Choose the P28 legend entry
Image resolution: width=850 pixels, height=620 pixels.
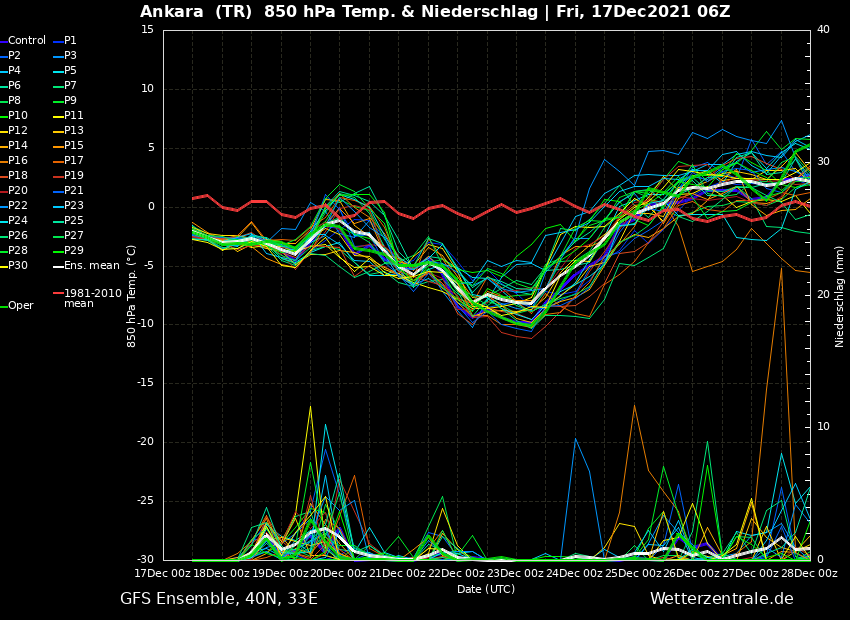point(14,251)
